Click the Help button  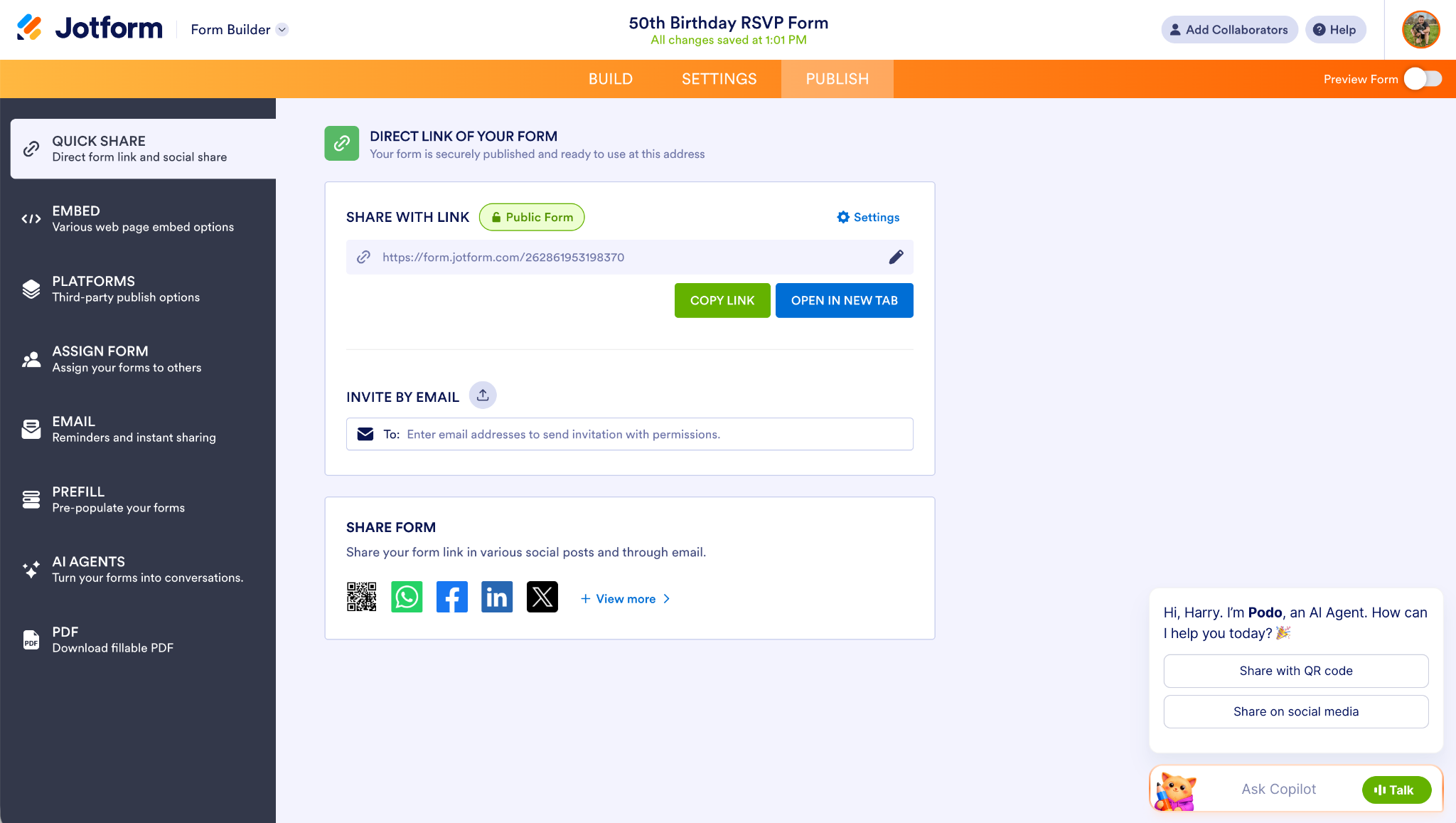pos(1335,29)
